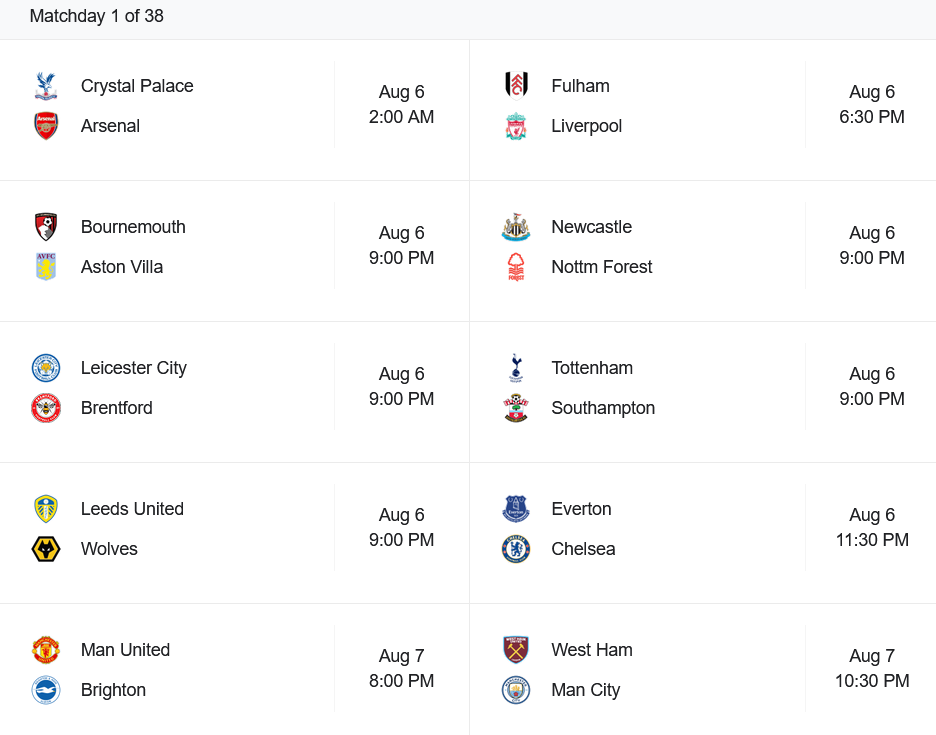The image size is (936, 735).
Task: Click the Tottenham club crest
Action: click(516, 368)
